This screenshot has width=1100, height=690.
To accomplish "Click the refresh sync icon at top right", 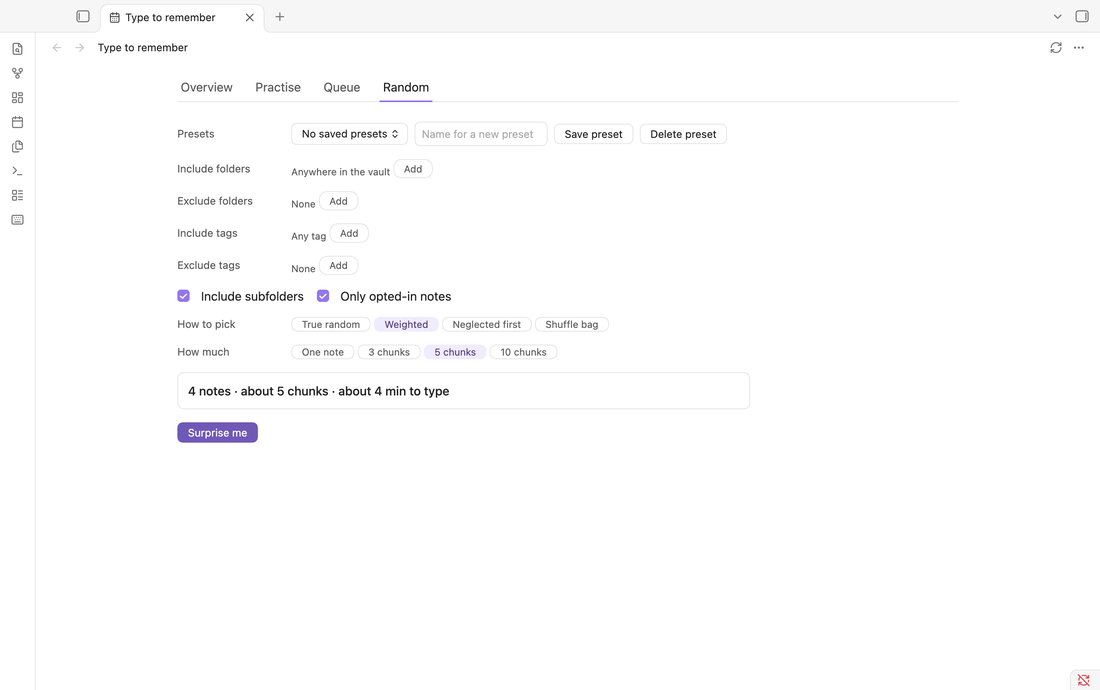I will pos(1055,48).
